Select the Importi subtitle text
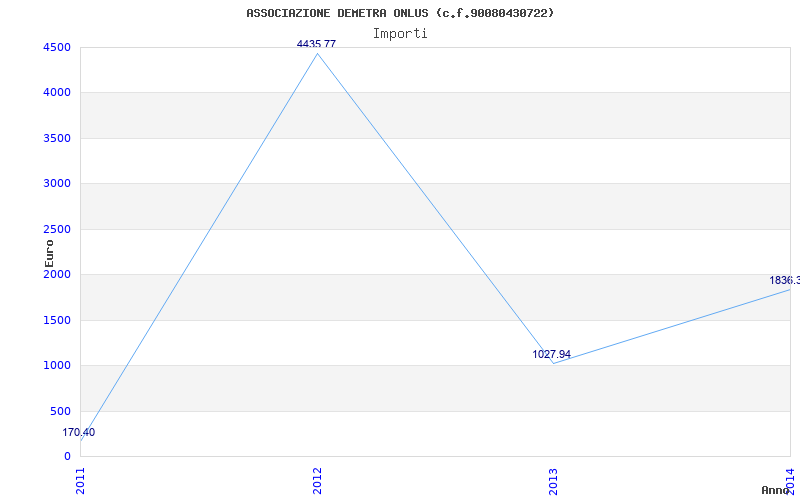800x500 pixels. coord(400,34)
